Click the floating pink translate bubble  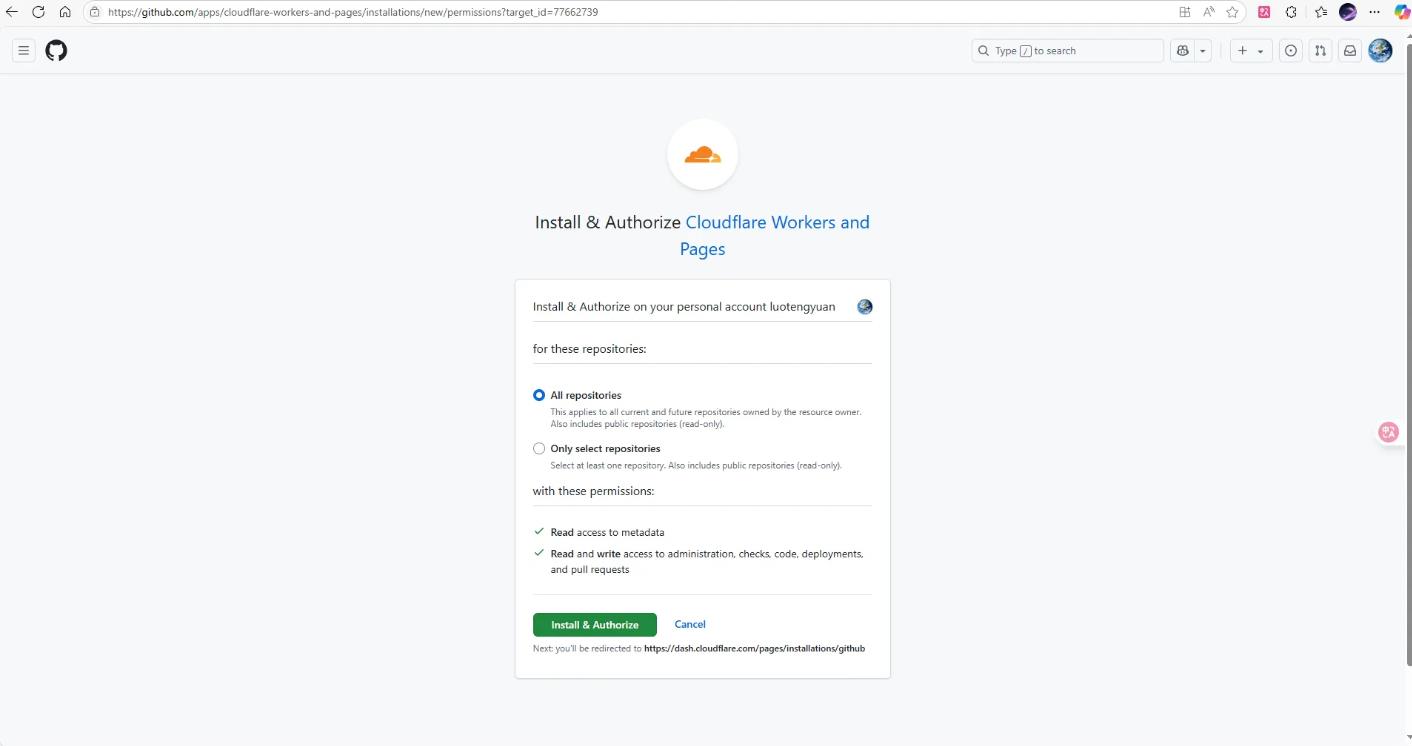1388,432
